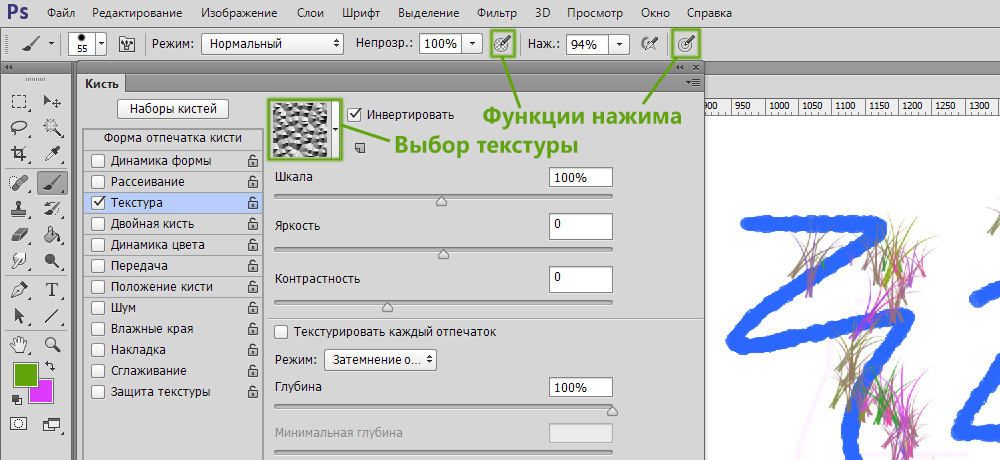Select the Eyedropper tool
1000x460 pixels.
[x=52, y=153]
